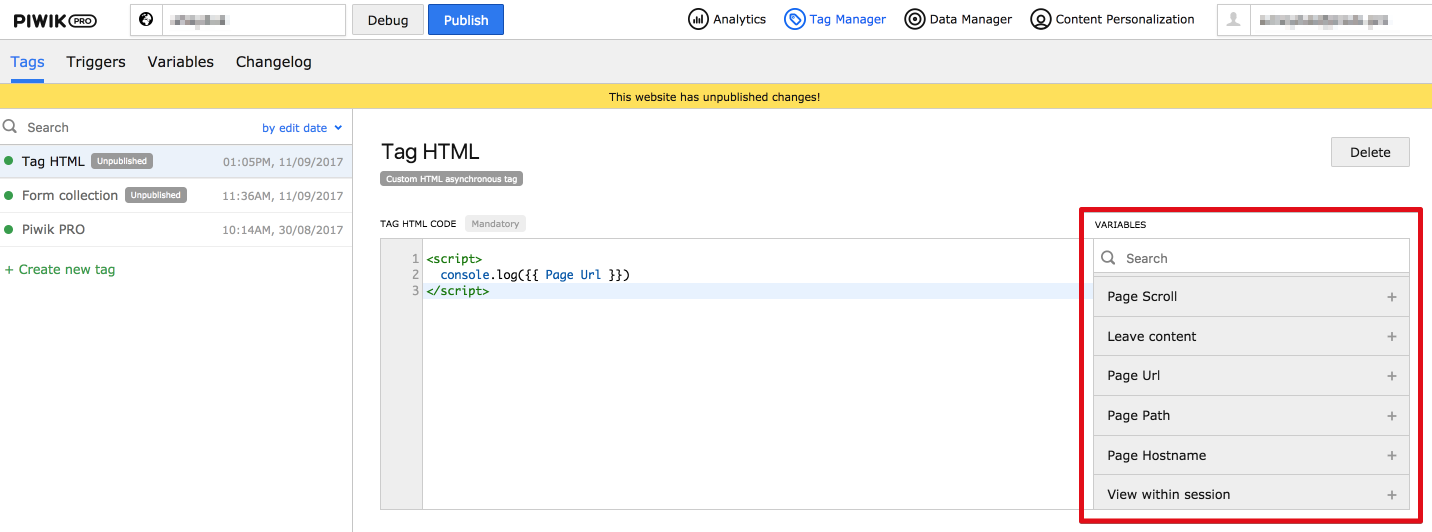The image size is (1432, 532).
Task: Click green status dot of Piwik PRO
Action: click(9, 229)
